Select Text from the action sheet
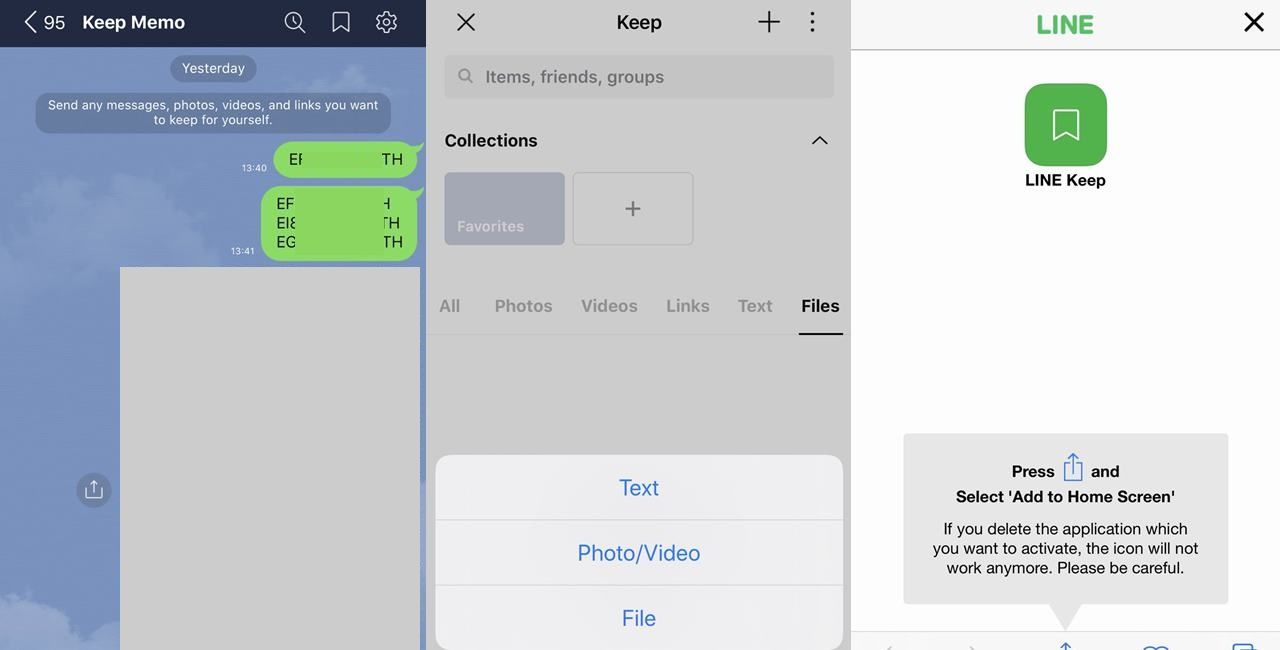Screen dimensions: 1280x650 pos(638,486)
